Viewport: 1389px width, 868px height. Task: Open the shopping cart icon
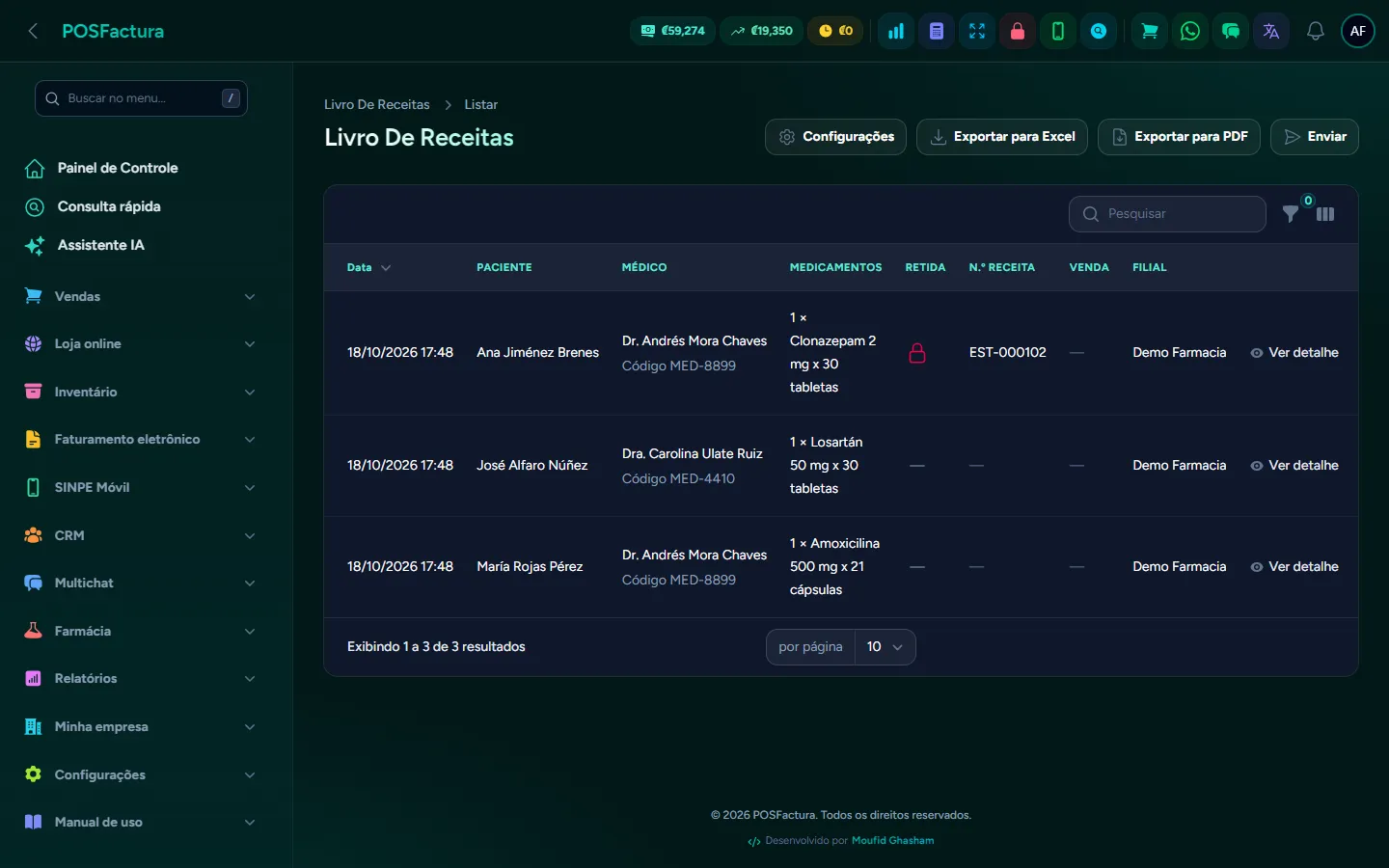(x=1150, y=31)
